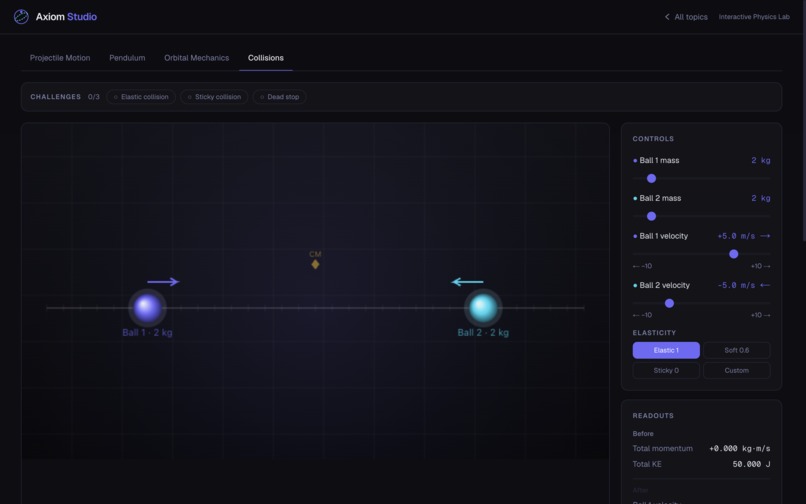Open the Projectile Motion tab
The image size is (806, 504).
pos(60,58)
